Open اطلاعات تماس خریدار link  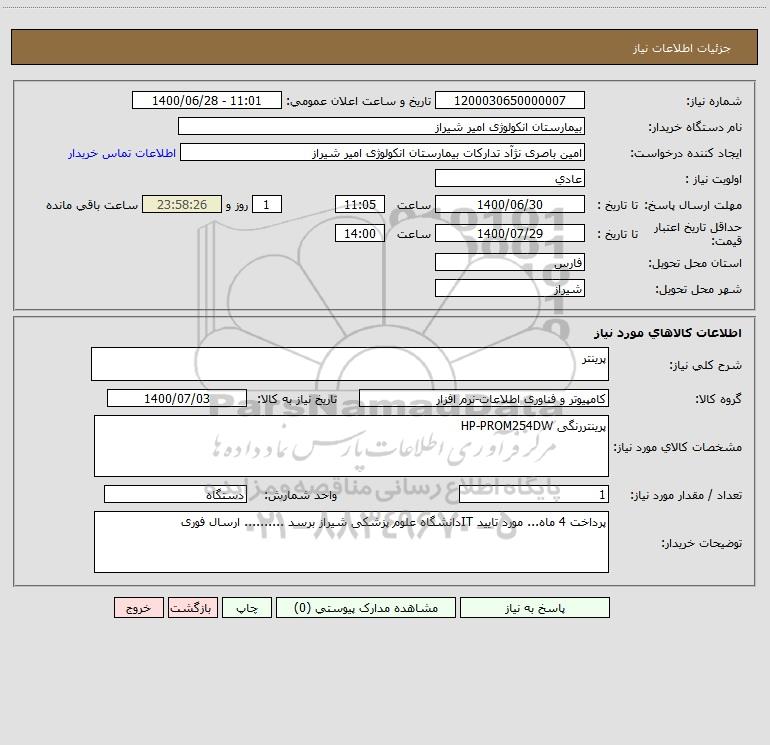(x=122, y=153)
